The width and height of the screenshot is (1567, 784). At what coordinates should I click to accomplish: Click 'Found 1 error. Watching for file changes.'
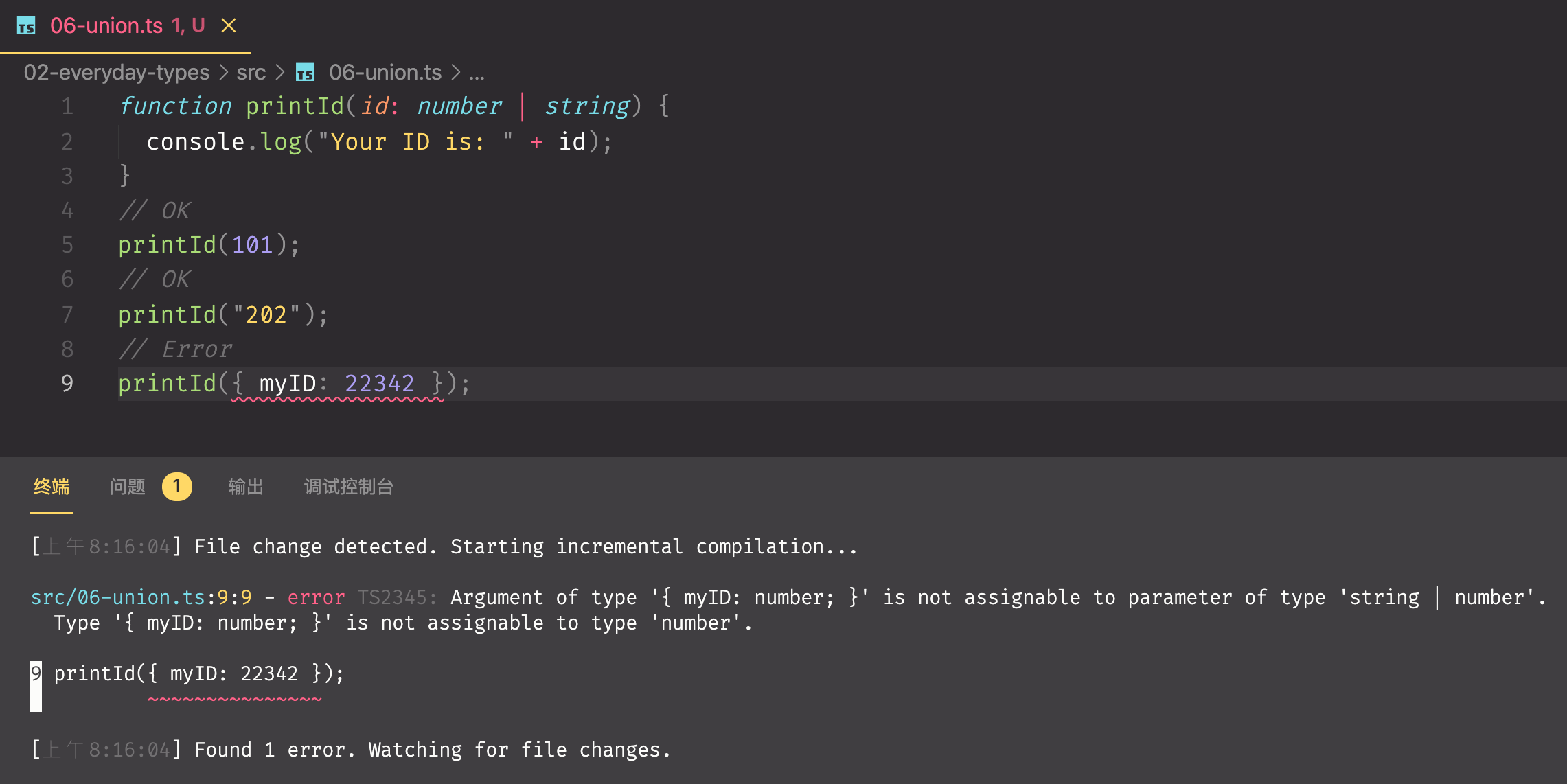click(433, 750)
